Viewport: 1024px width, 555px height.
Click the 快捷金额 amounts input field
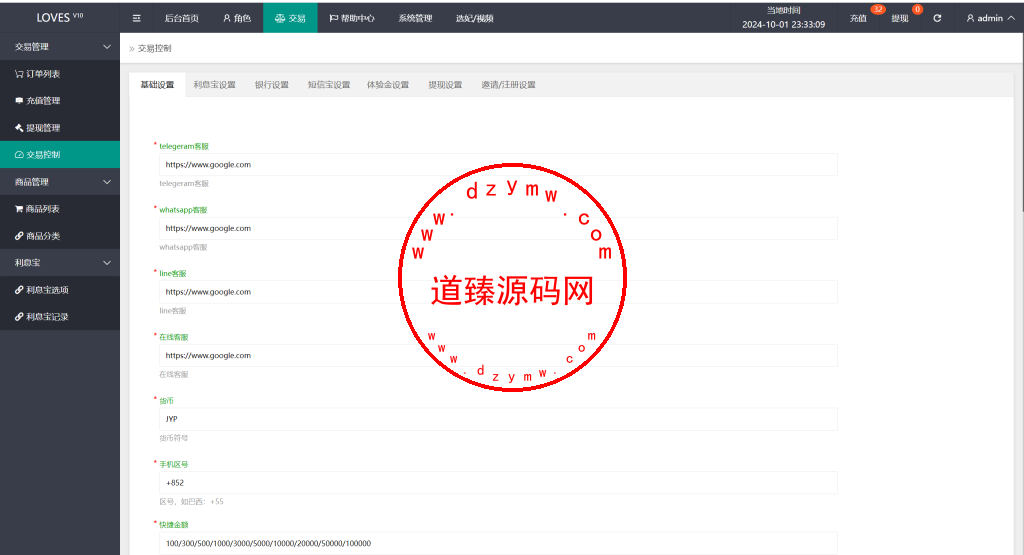pos(498,543)
